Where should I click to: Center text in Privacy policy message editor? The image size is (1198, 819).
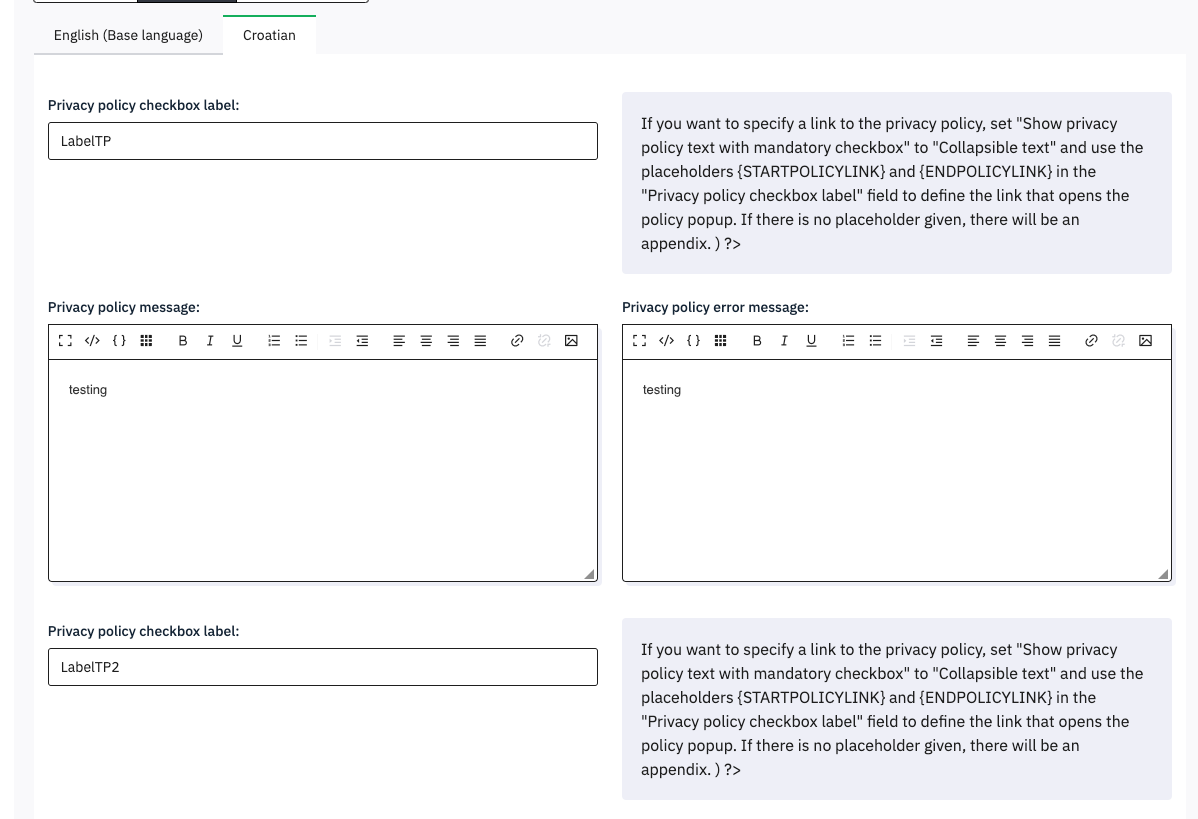426,341
